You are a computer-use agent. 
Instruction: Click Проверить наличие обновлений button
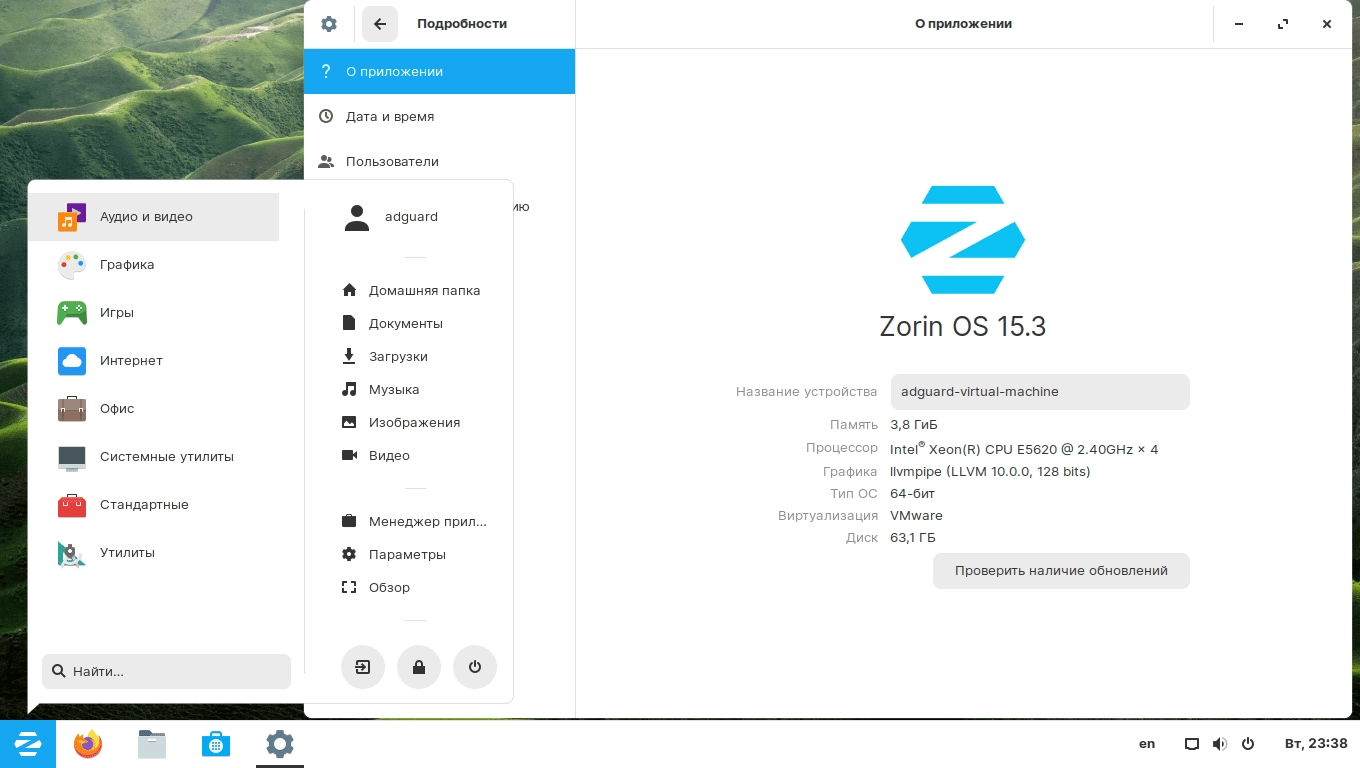[1061, 571]
